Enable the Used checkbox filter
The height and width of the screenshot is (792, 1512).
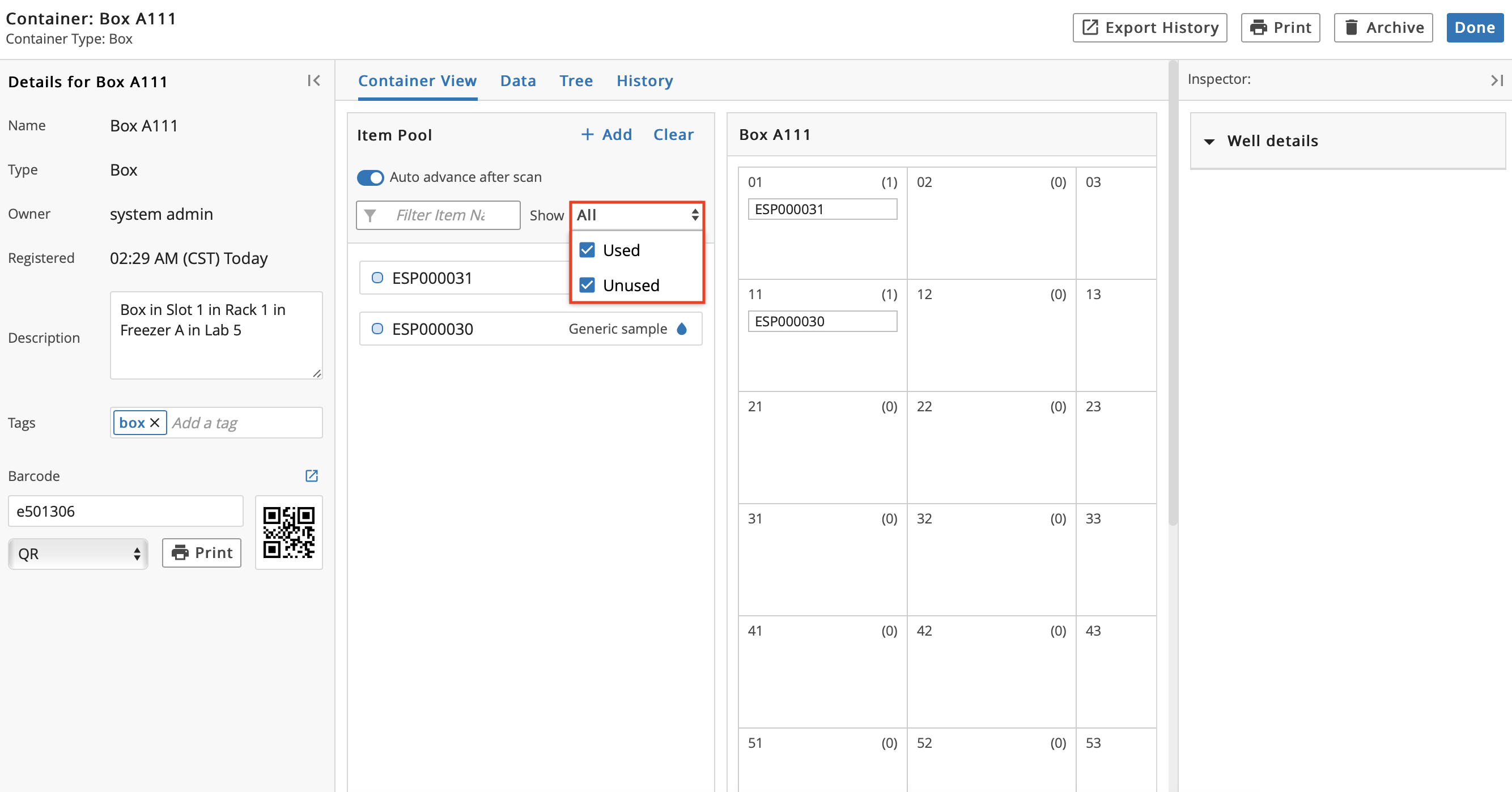[x=587, y=250]
